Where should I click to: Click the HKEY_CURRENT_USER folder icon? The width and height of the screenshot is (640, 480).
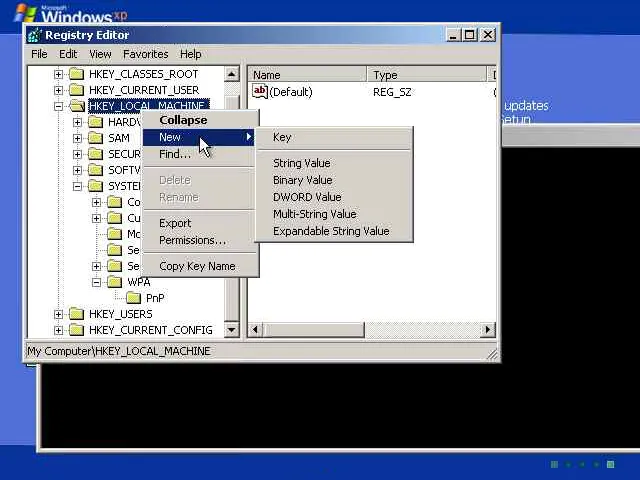pos(76,90)
